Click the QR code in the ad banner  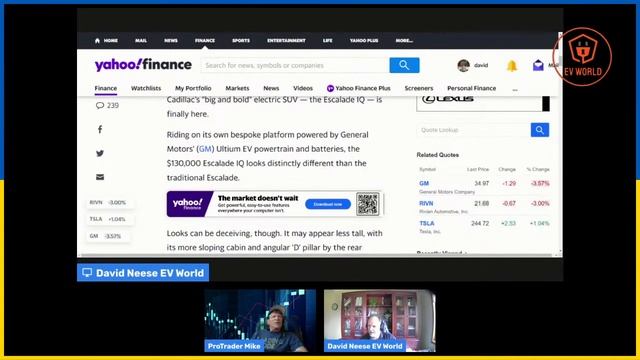click(368, 204)
